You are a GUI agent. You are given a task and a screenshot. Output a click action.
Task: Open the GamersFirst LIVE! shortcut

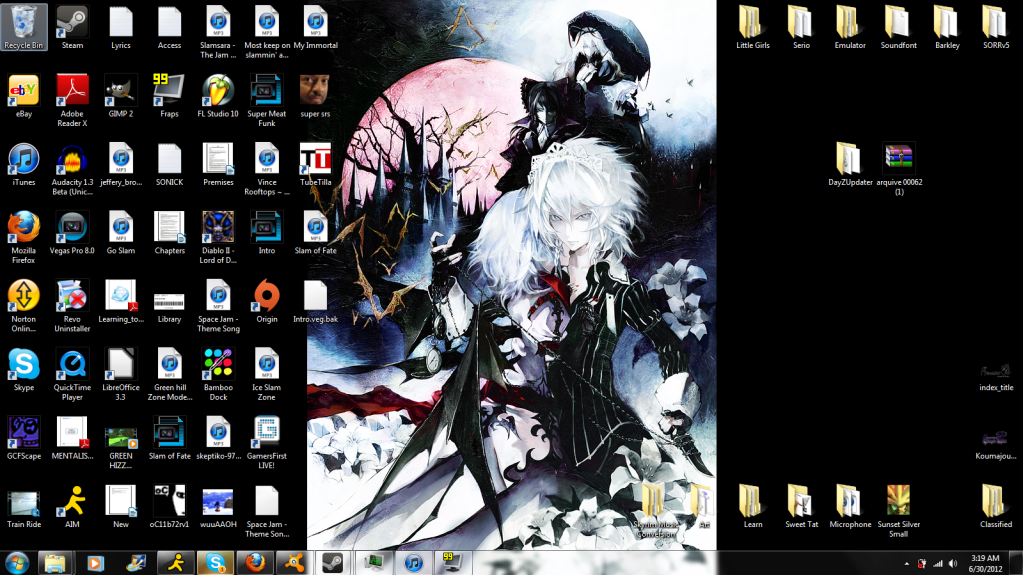point(266,443)
